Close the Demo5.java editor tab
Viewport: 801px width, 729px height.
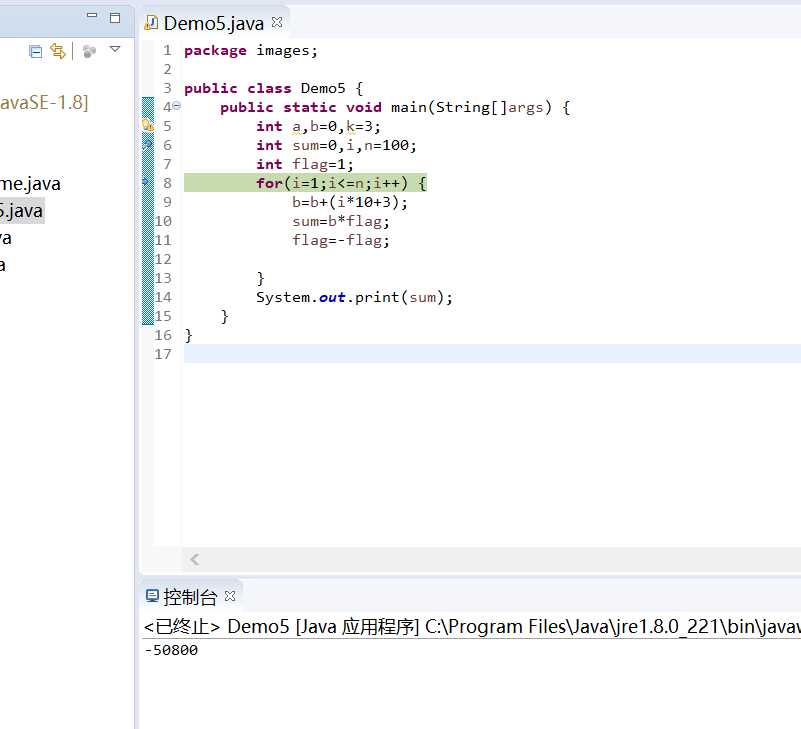[277, 22]
